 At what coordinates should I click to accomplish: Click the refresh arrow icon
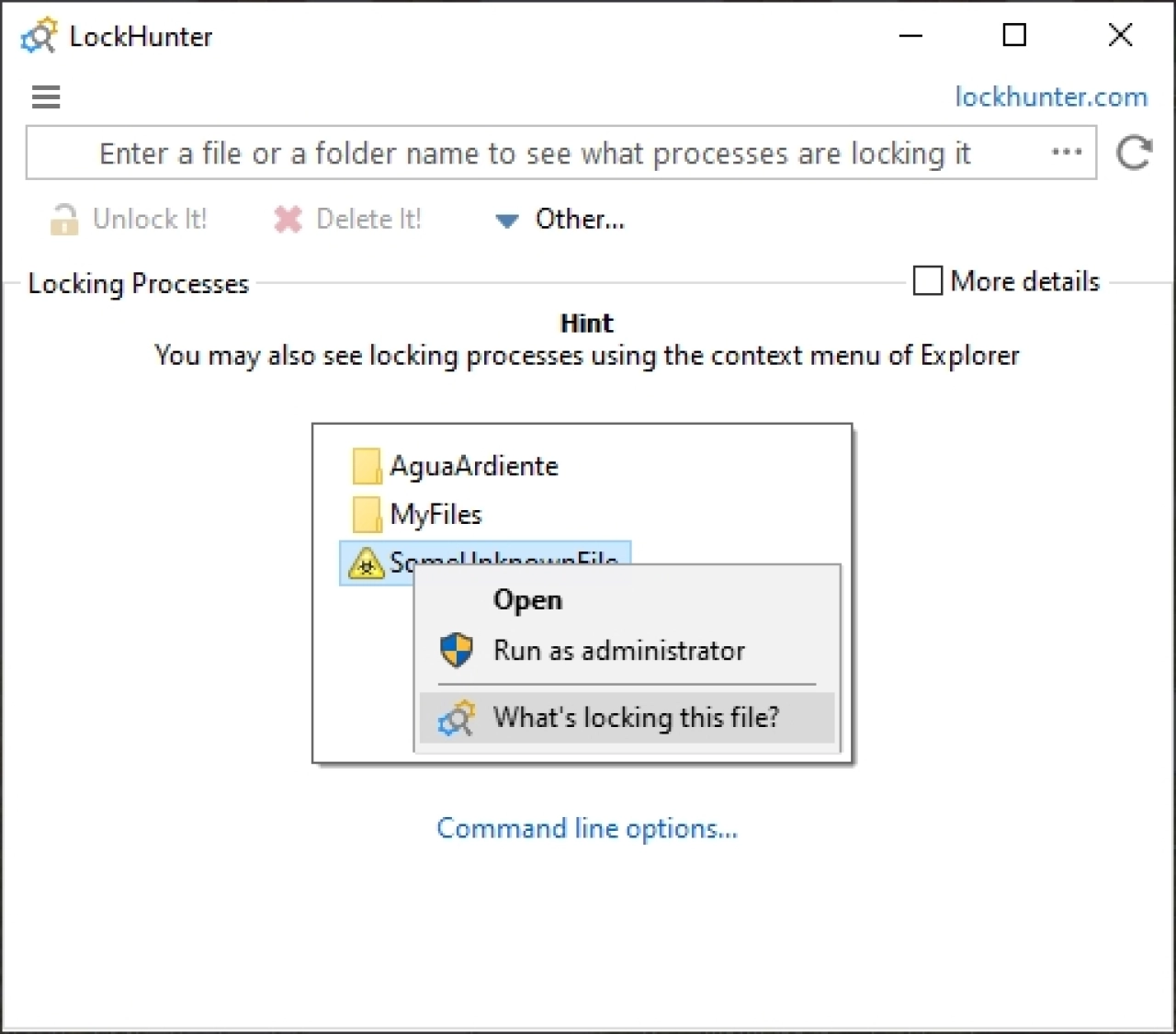tap(1134, 153)
